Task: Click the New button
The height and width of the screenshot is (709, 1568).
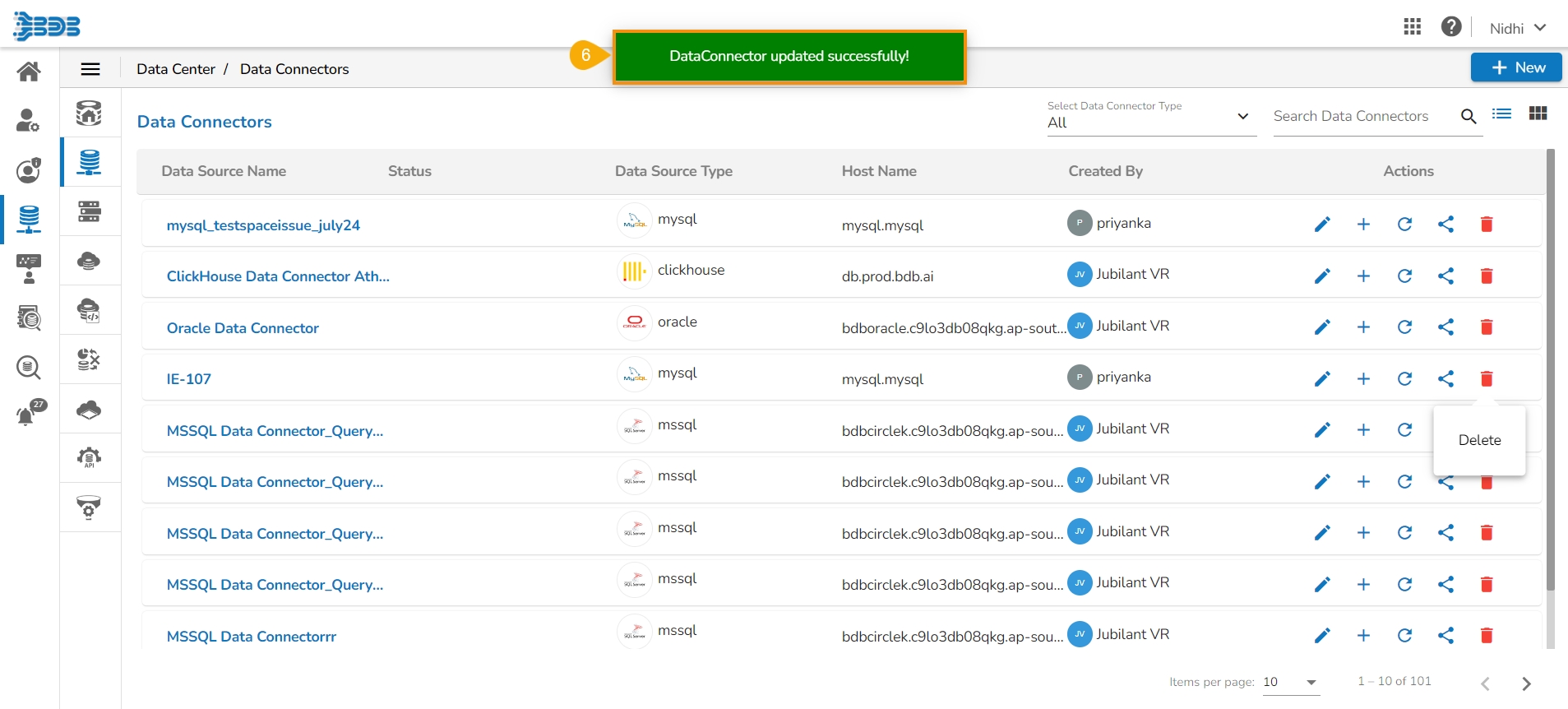Action: point(1516,67)
